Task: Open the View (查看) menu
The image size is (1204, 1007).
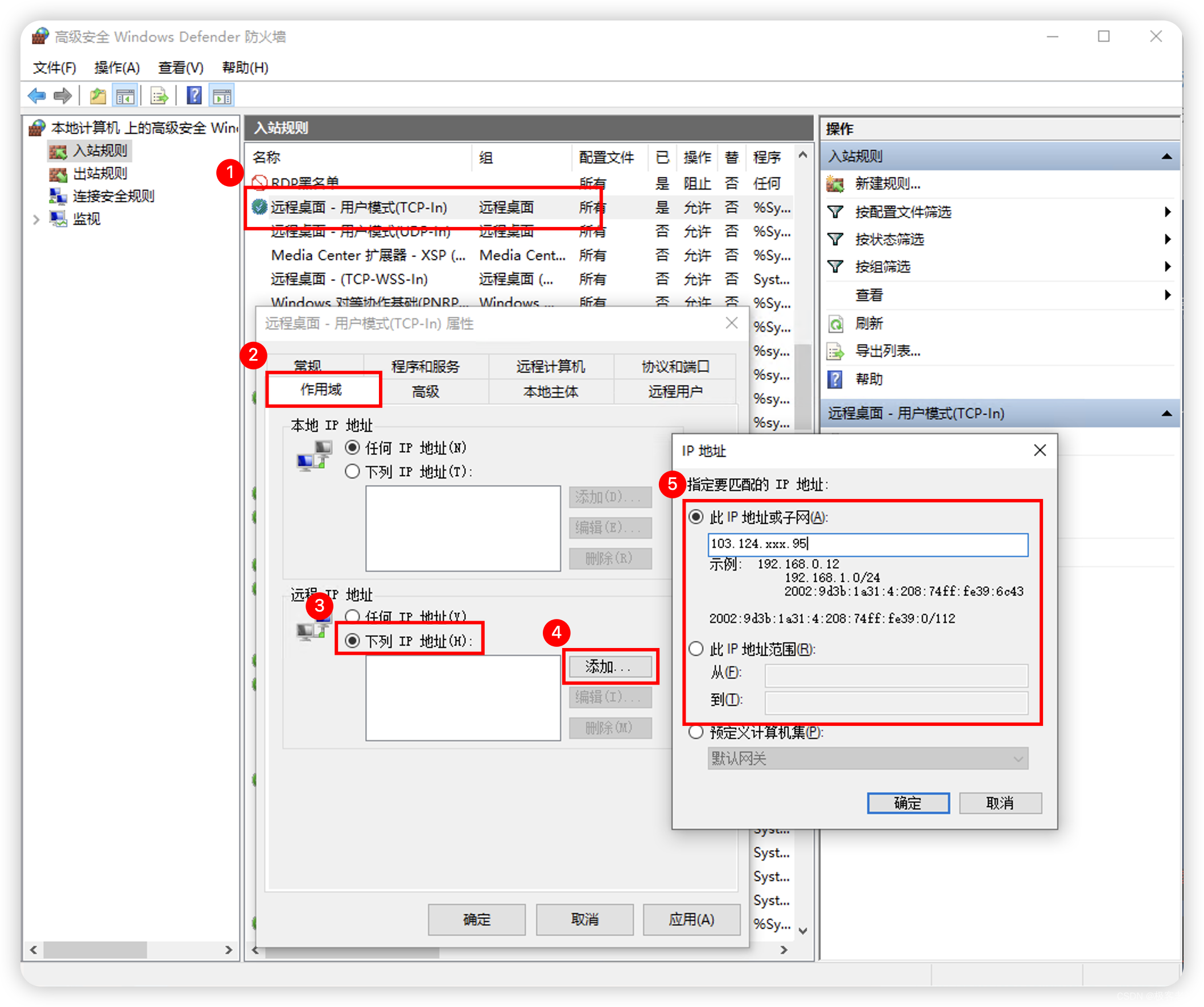Action: tap(180, 68)
